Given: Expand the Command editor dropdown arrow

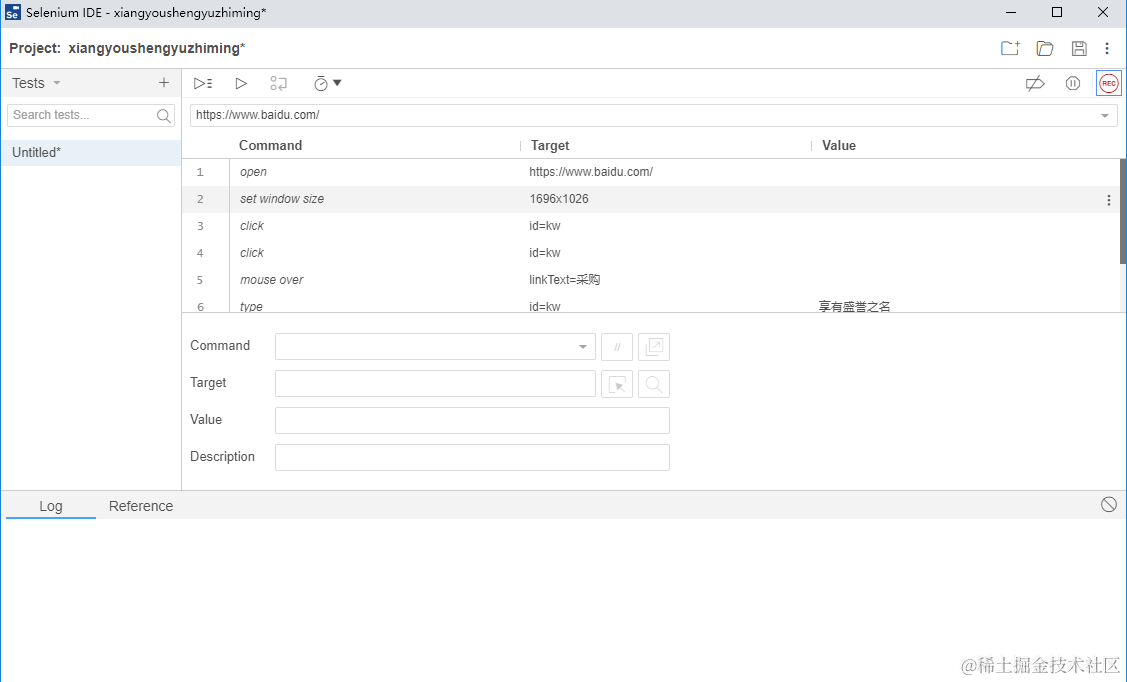Looking at the screenshot, I should click(x=583, y=347).
